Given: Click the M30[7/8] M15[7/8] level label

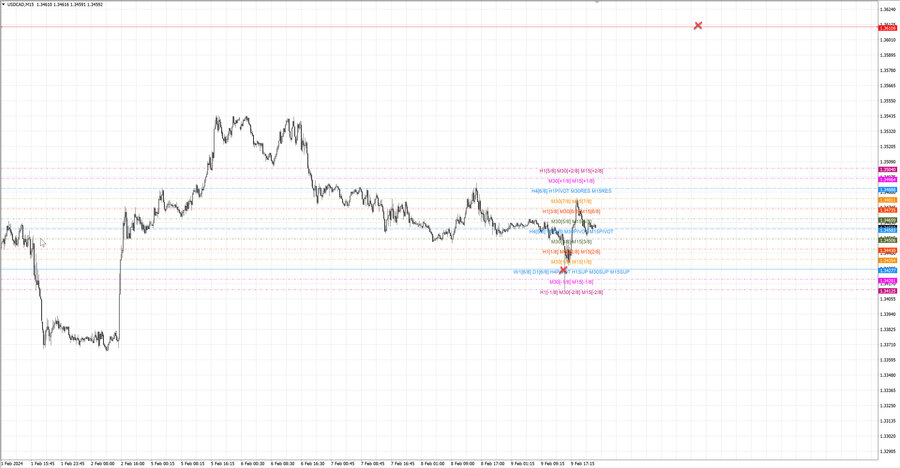Looking at the screenshot, I should [x=571, y=201].
